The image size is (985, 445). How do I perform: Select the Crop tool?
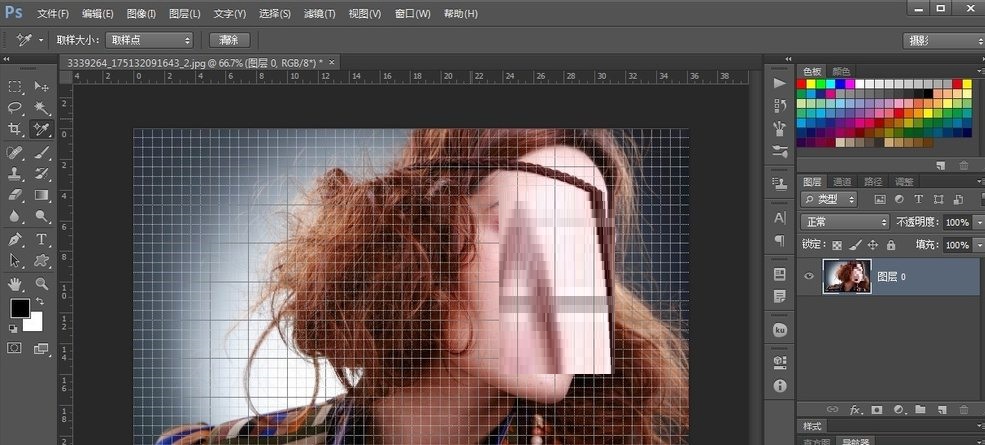14,129
